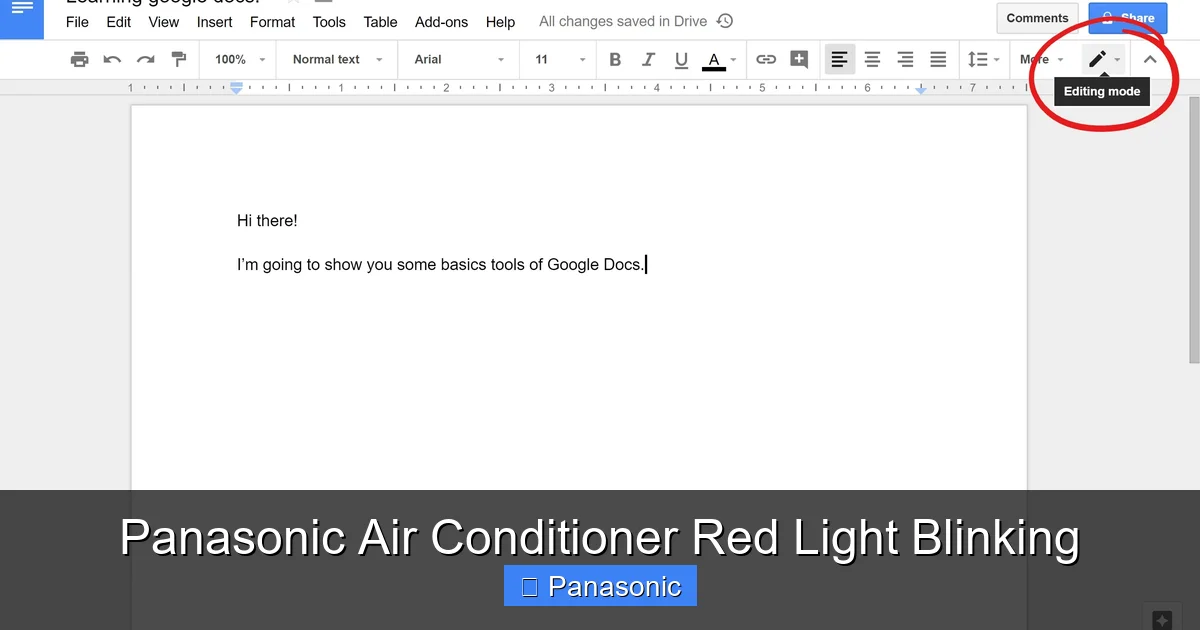Open the Tools menu

coord(329,22)
